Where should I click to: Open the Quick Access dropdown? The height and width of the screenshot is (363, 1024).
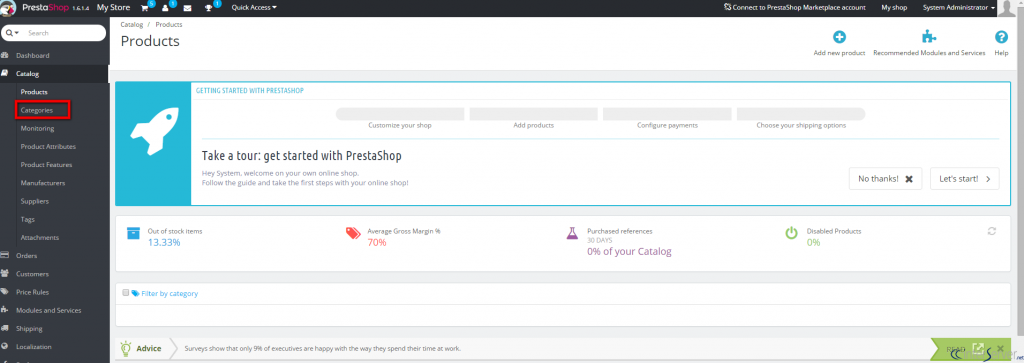[x=254, y=8]
